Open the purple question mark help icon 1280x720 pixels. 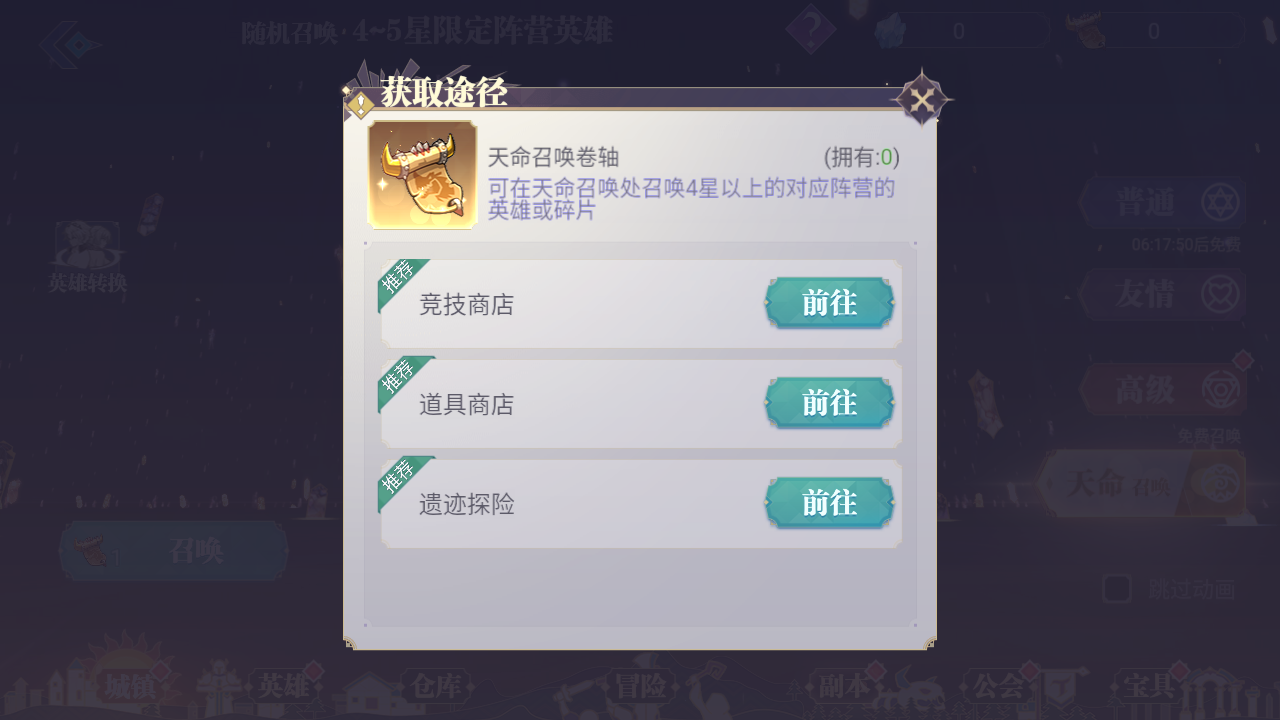[810, 30]
